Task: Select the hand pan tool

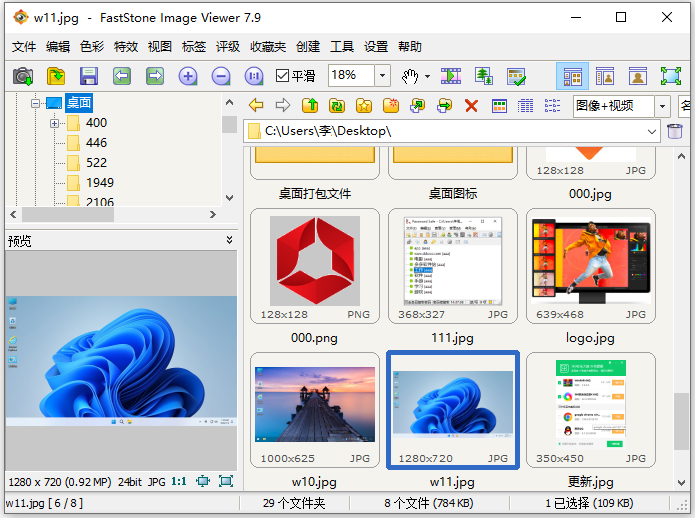Action: 410,76
